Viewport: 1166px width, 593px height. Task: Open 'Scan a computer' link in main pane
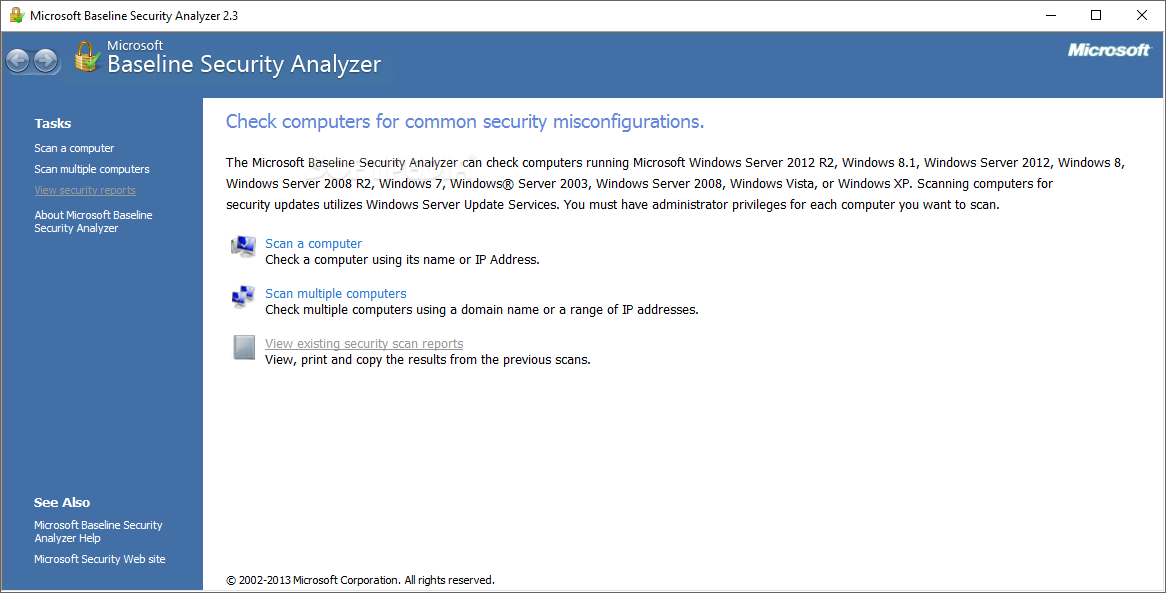(313, 243)
